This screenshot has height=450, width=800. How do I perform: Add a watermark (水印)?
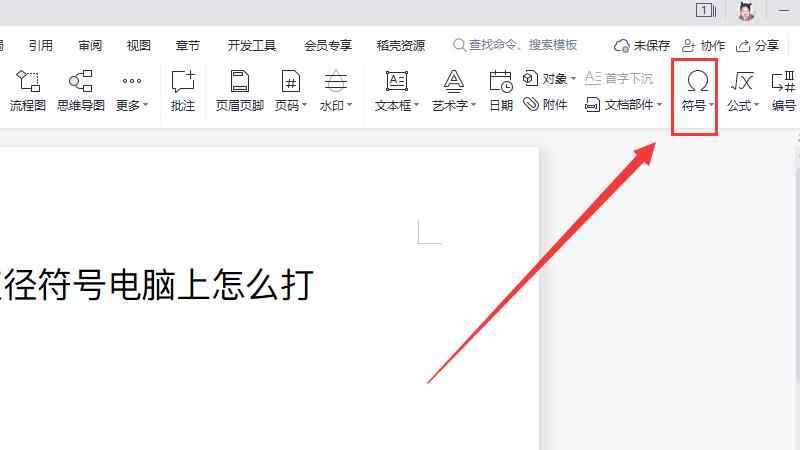[x=335, y=91]
